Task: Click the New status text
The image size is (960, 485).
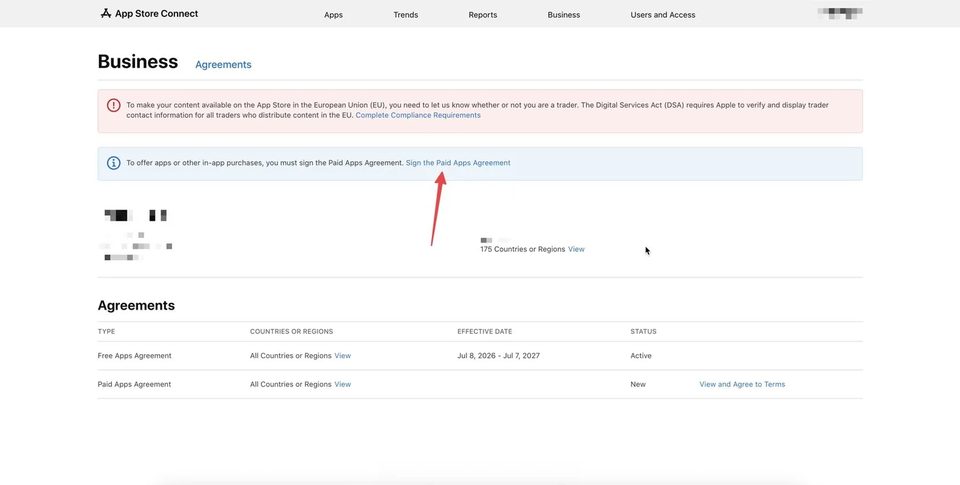Action: [638, 385]
